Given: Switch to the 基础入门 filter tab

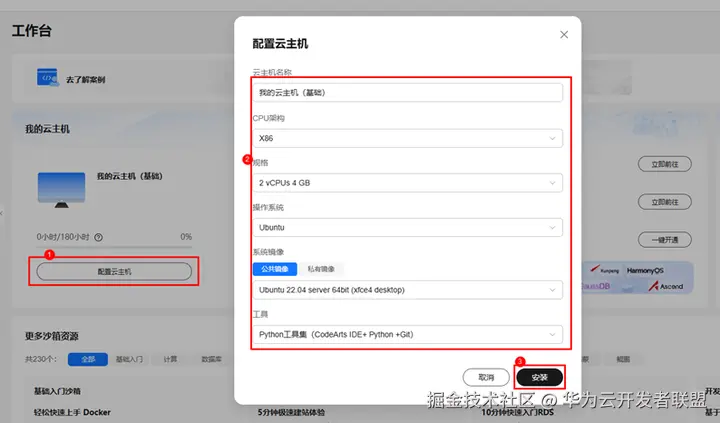Looking at the screenshot, I should click(129, 359).
